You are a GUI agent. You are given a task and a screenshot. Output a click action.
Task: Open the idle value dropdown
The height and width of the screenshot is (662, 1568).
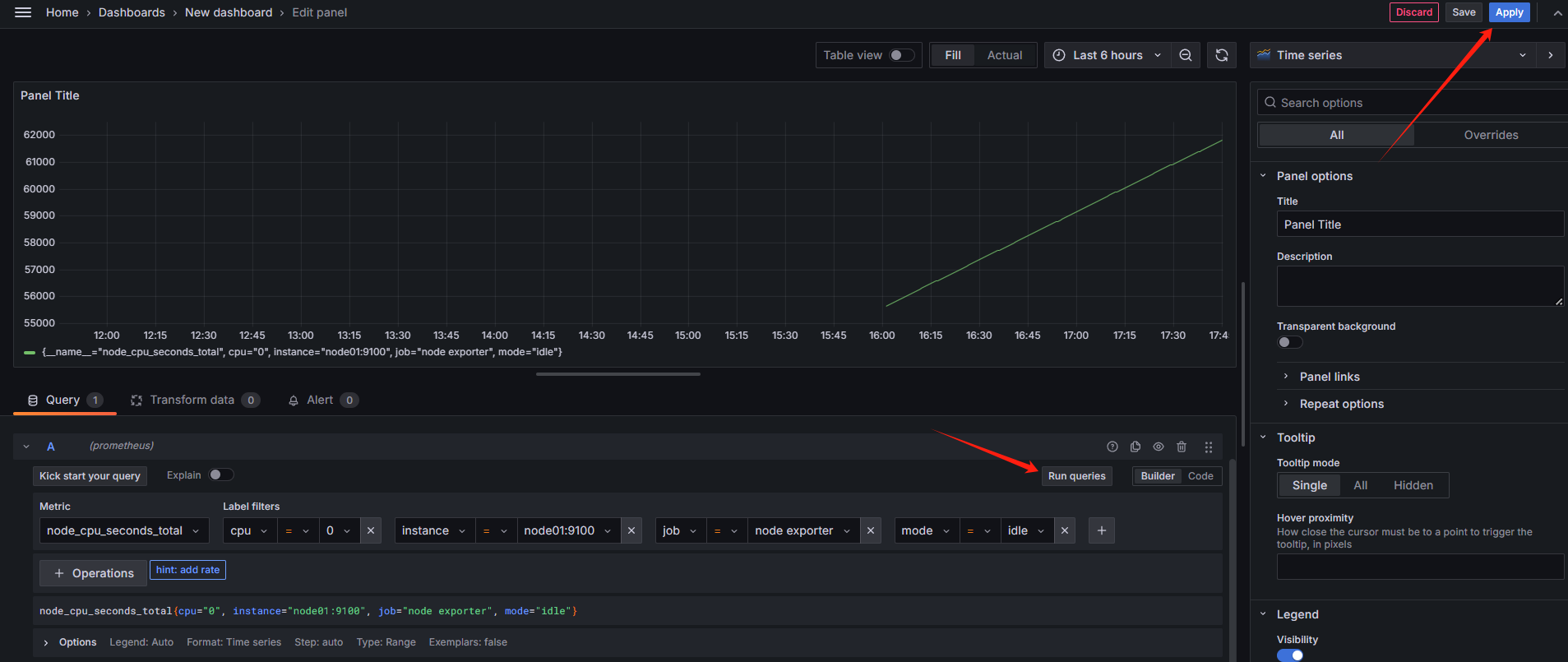pyautogui.click(x=1027, y=530)
